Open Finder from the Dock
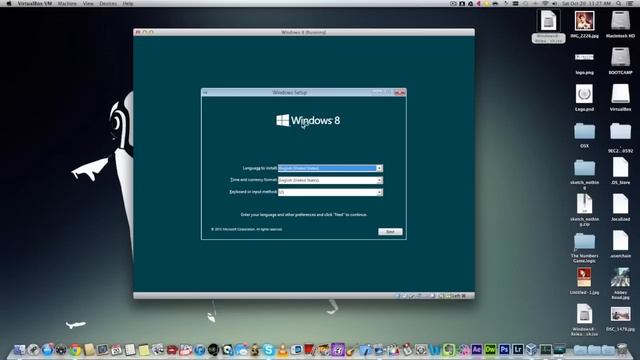Viewport: 640px width, 360px height. click(x=19, y=349)
